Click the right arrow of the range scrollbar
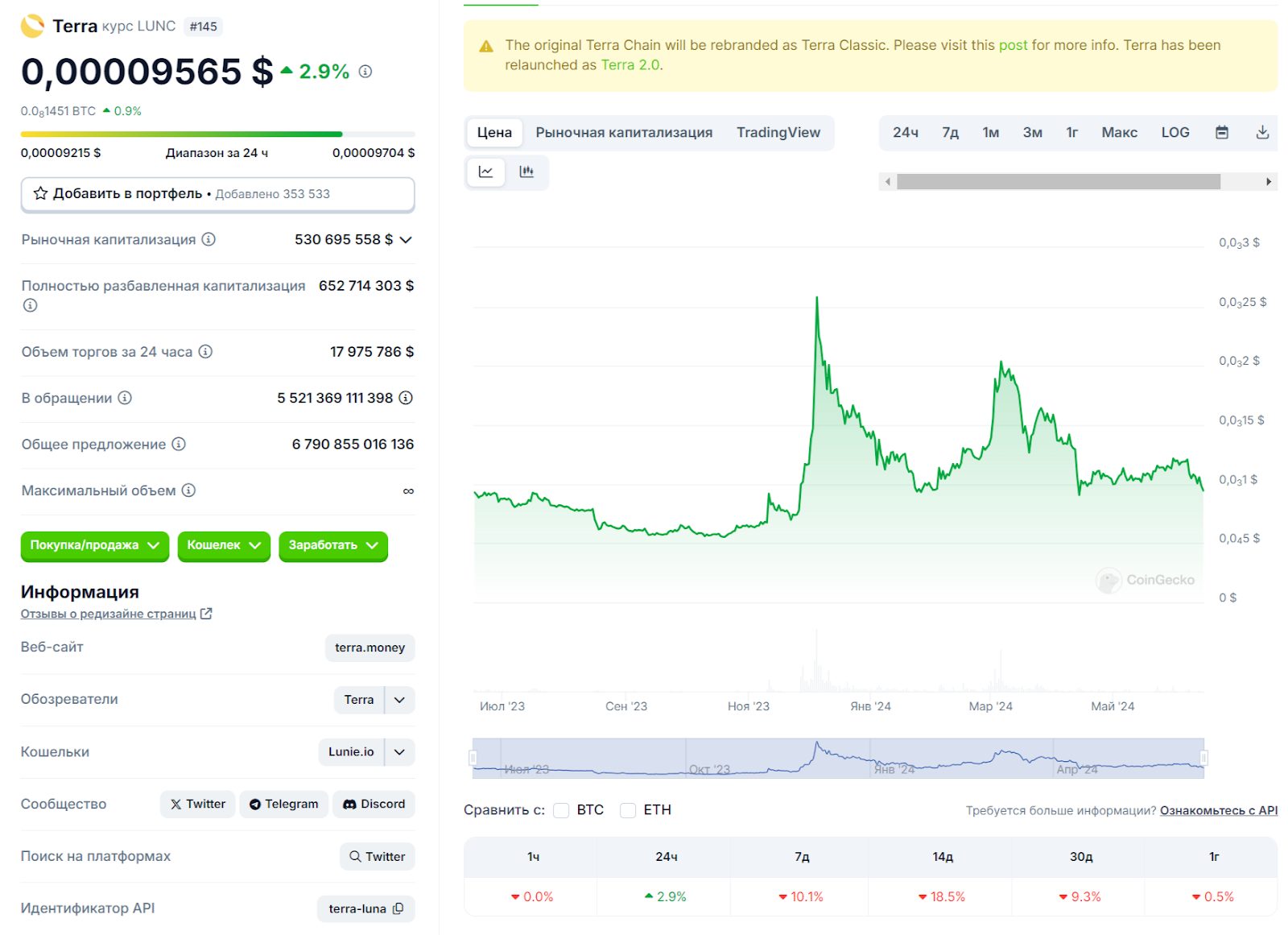This screenshot has height=935, width=1288. click(x=1269, y=182)
